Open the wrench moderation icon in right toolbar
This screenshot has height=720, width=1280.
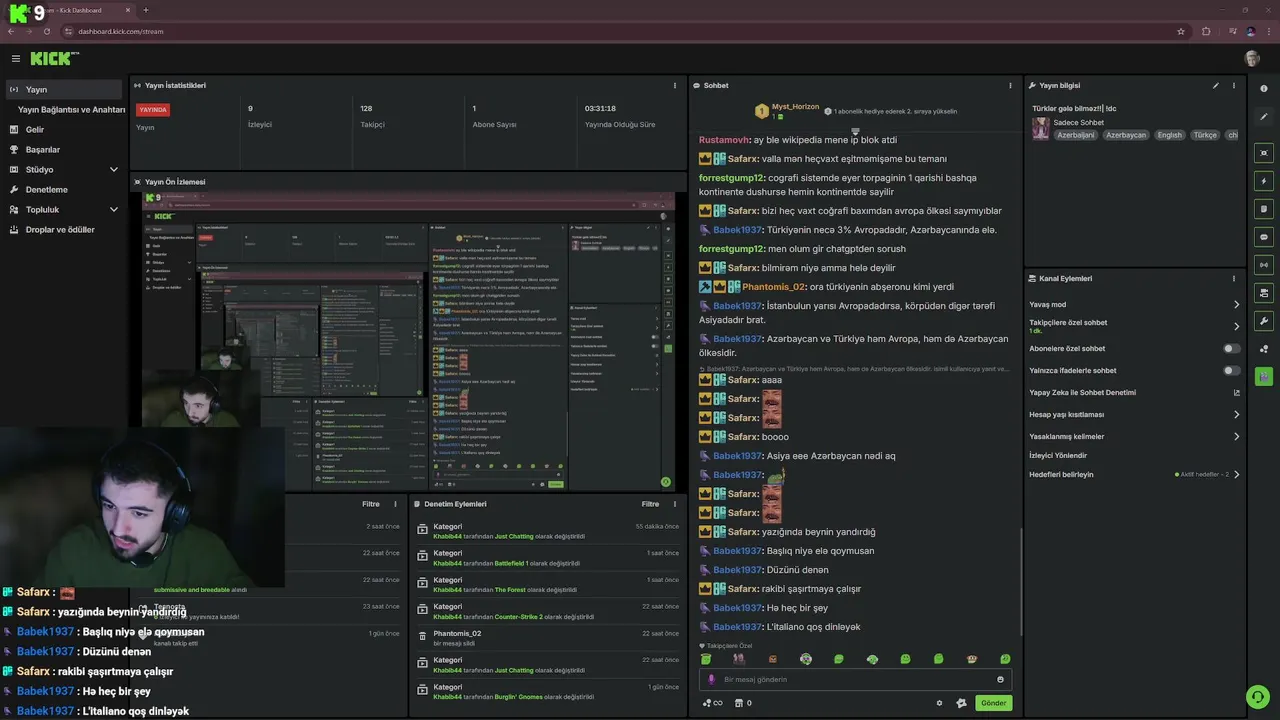[x=1264, y=321]
